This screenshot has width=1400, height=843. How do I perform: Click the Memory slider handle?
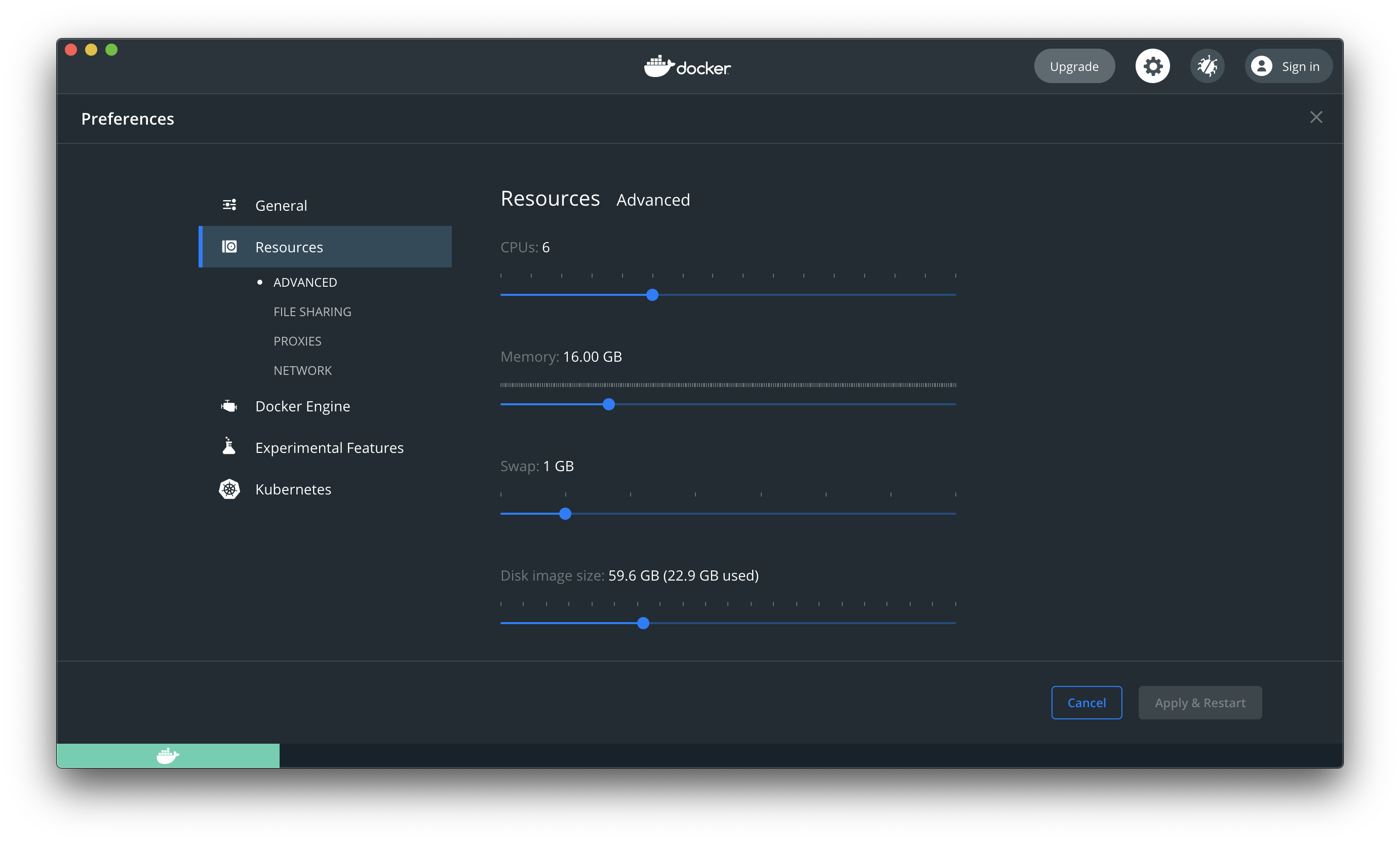tap(608, 404)
